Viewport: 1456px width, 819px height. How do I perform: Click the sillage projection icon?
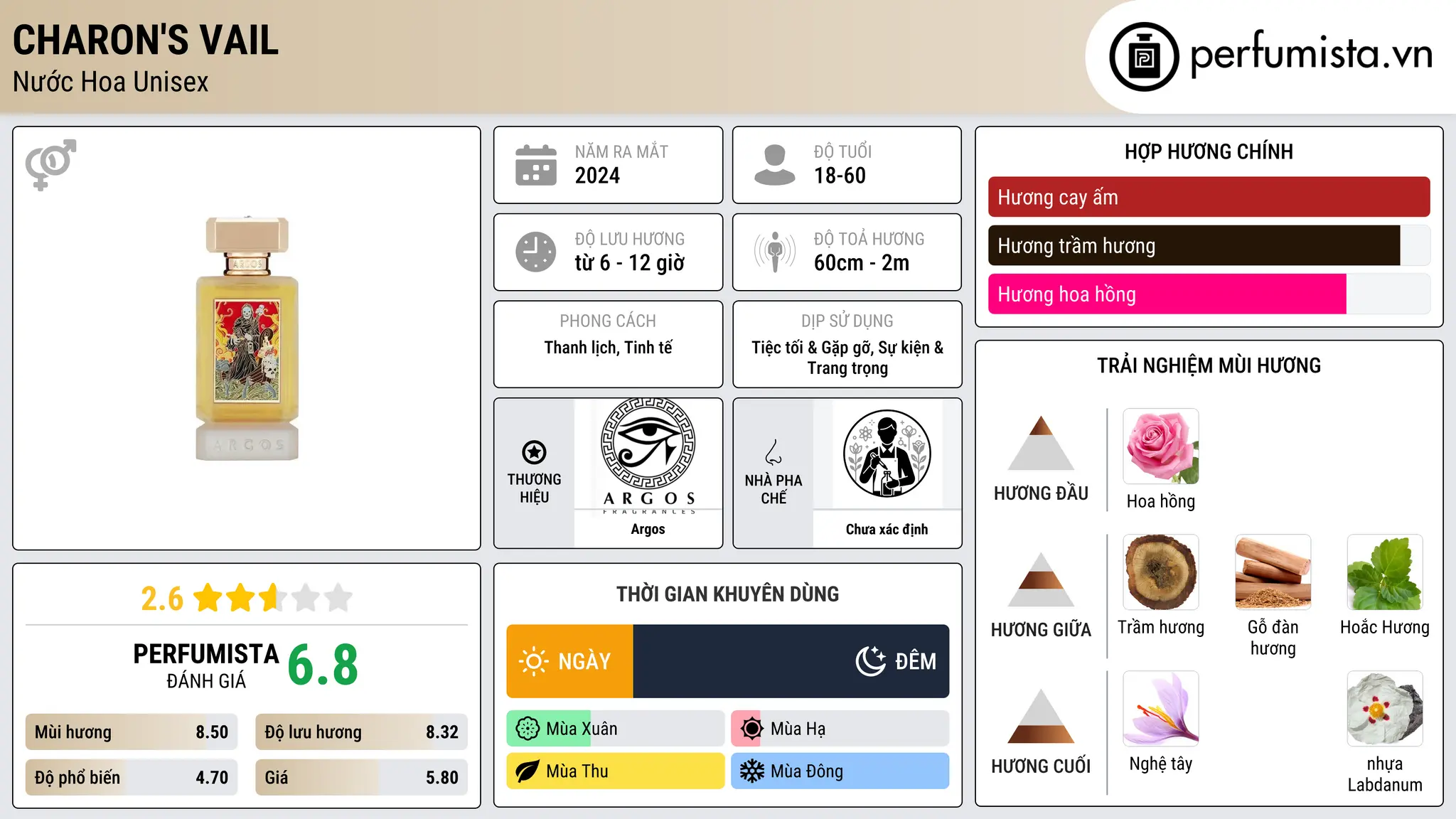tap(775, 252)
